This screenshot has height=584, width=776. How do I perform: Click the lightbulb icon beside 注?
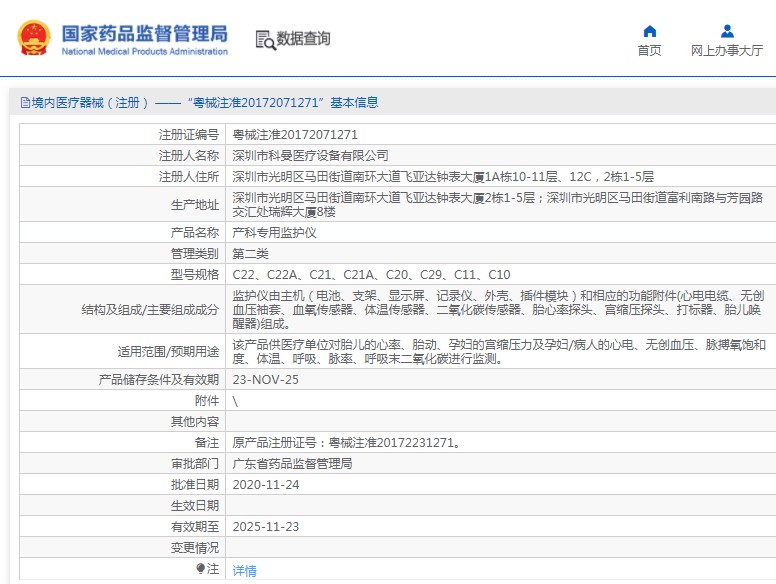[200, 569]
